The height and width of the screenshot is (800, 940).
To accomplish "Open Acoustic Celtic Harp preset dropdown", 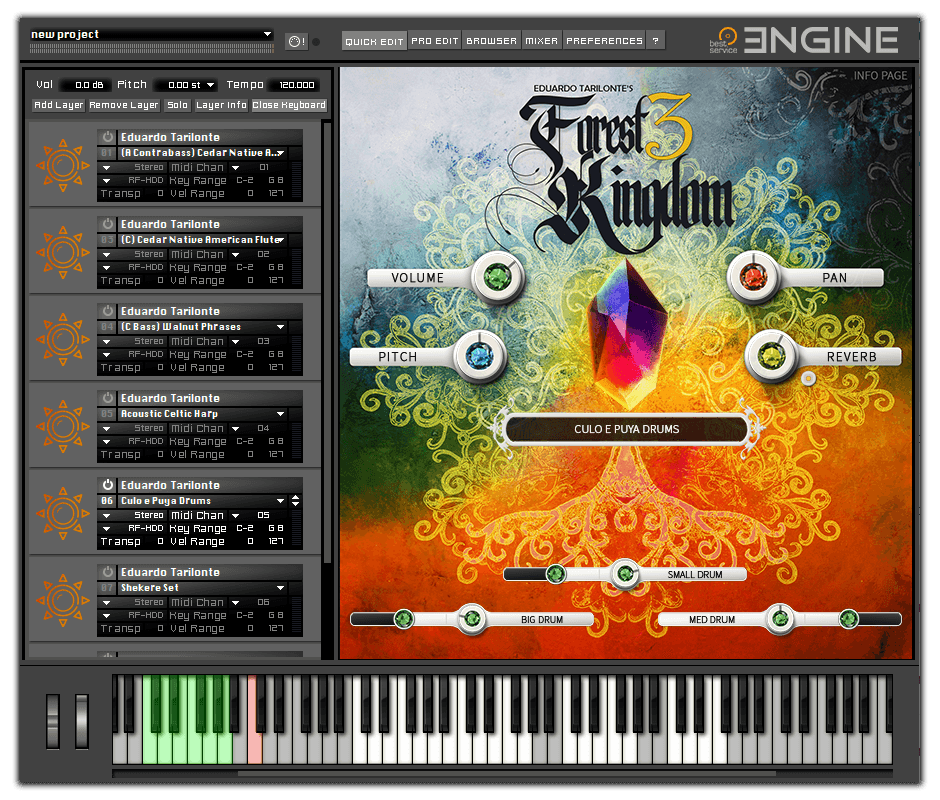I will (x=280, y=414).
